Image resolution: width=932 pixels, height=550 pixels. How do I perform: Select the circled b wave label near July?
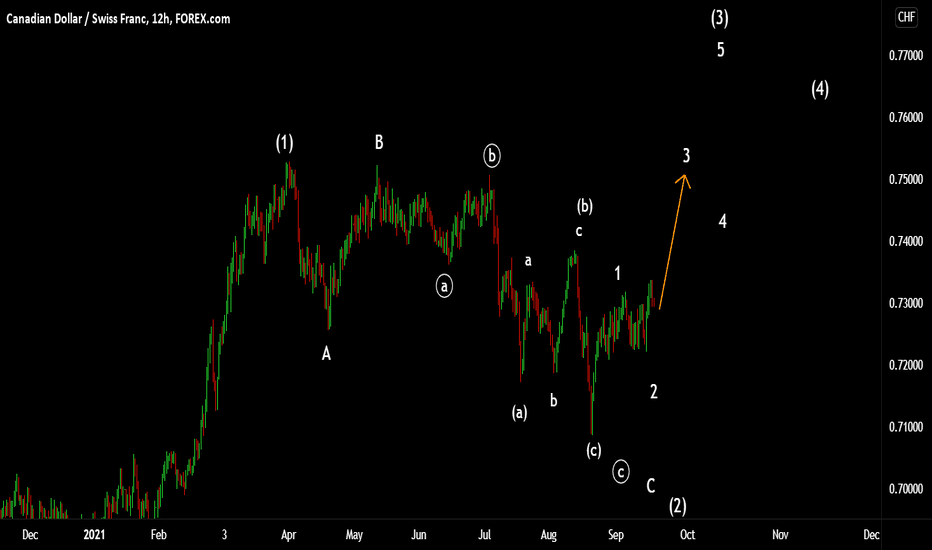point(492,155)
